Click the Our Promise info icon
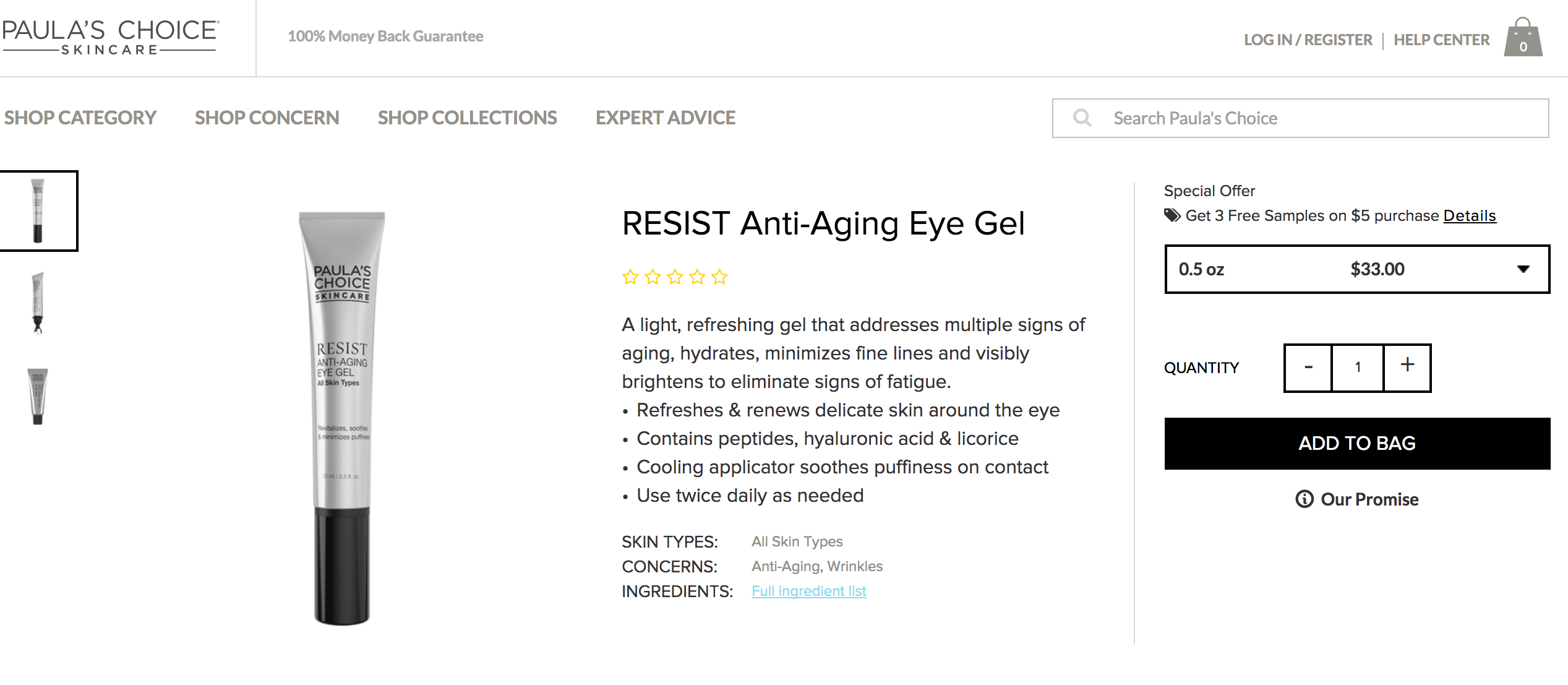This screenshot has width=1568, height=685. (1304, 499)
